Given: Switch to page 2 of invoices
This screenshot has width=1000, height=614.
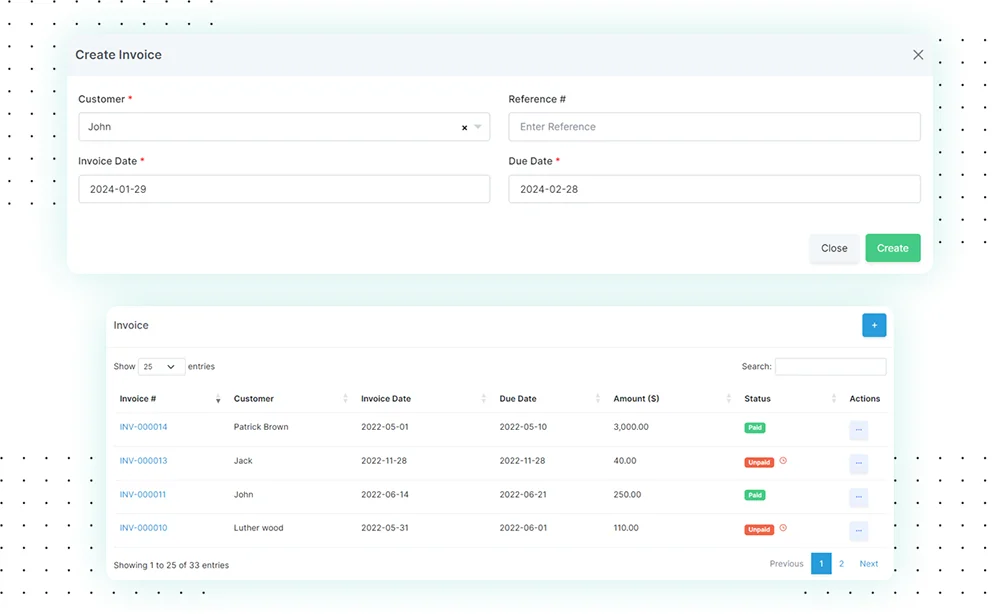Looking at the screenshot, I should coord(841,563).
